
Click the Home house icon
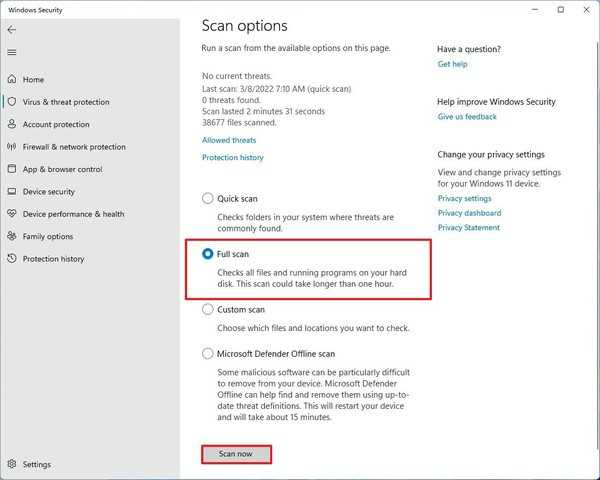pyautogui.click(x=12, y=79)
